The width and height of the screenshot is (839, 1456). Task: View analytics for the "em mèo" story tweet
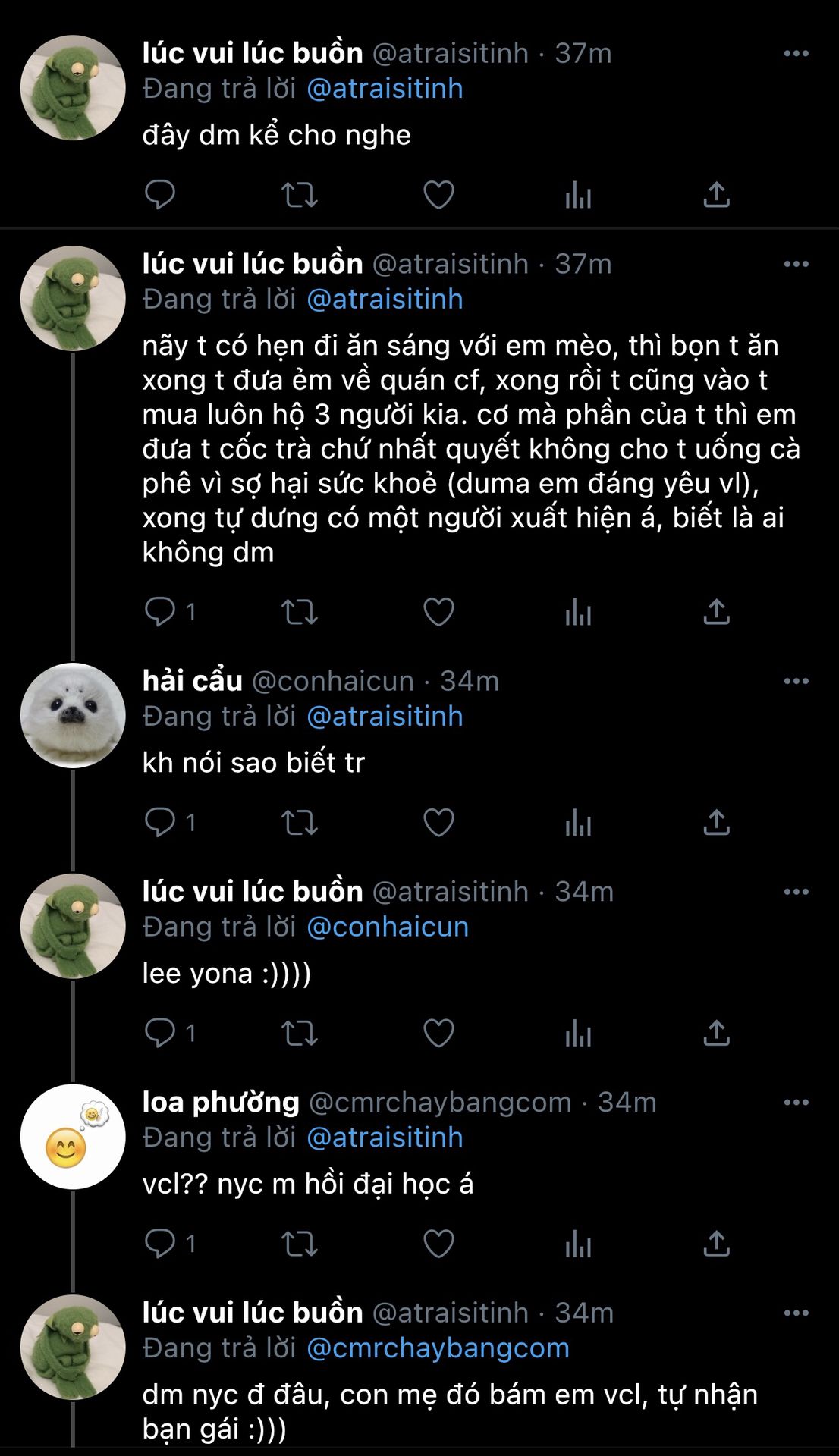pyautogui.click(x=578, y=612)
